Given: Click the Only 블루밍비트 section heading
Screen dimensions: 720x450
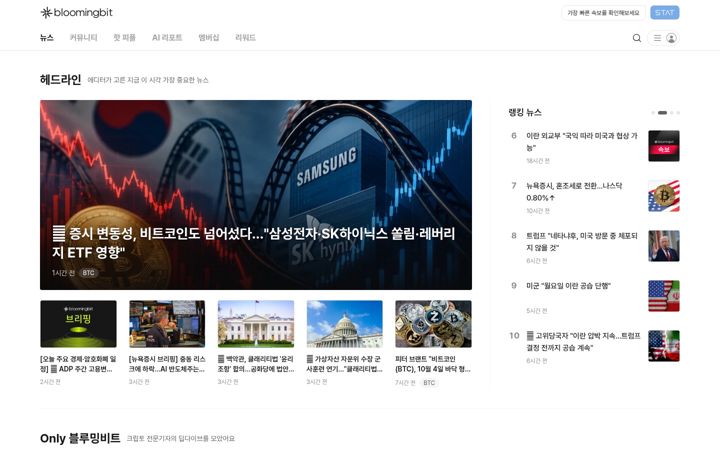Looking at the screenshot, I should [80, 438].
